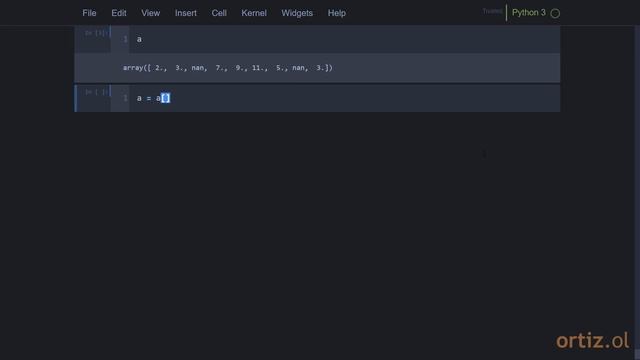
Task: Open the Help menu
Action: (x=337, y=13)
